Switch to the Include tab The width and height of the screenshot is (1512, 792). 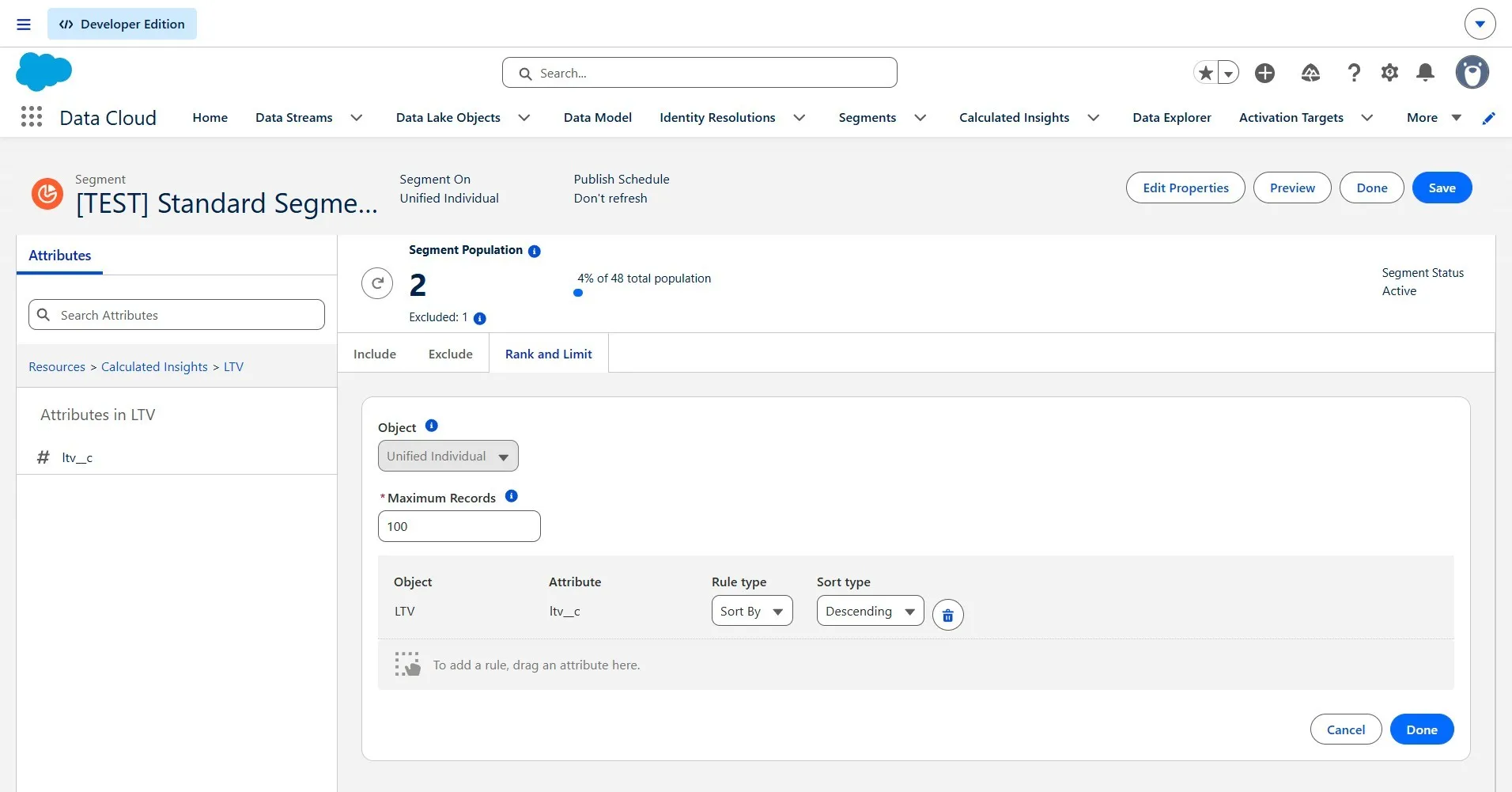(x=375, y=354)
